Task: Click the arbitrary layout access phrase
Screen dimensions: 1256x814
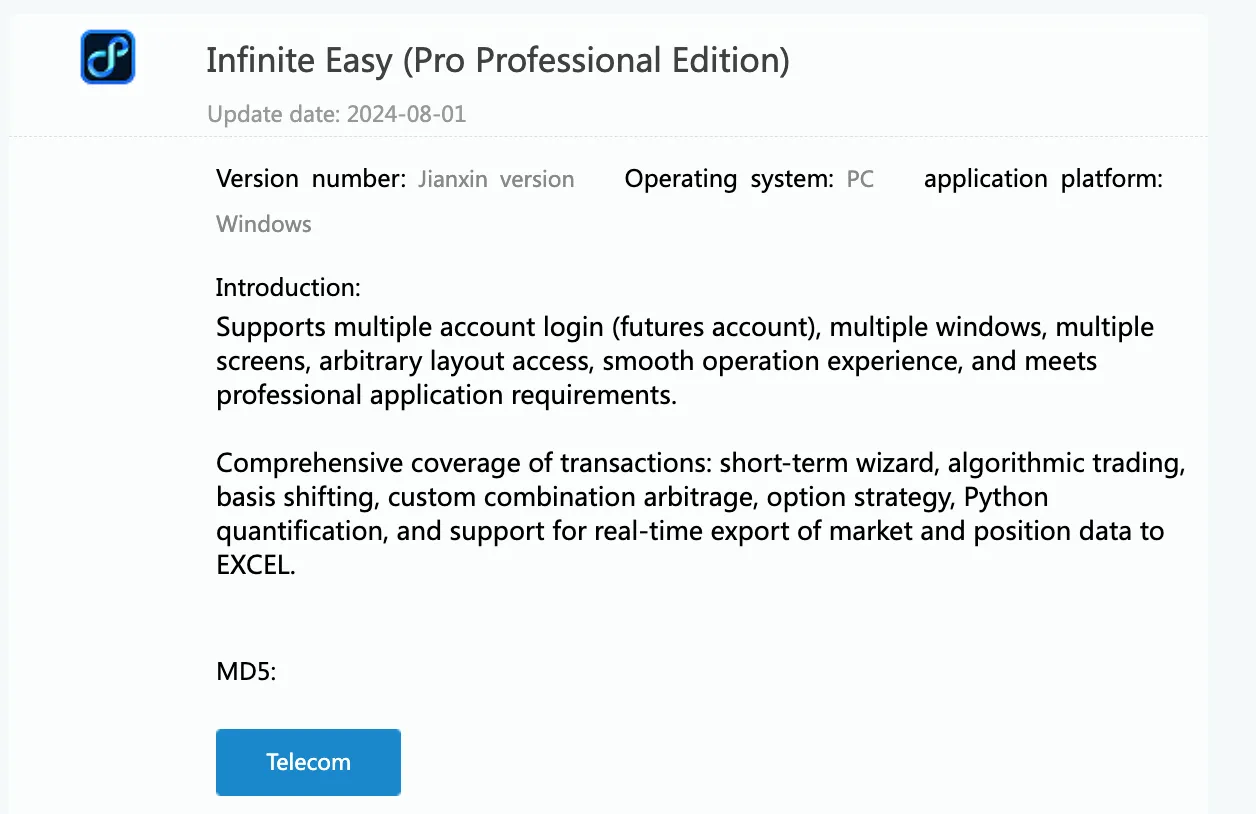Action: (456, 361)
